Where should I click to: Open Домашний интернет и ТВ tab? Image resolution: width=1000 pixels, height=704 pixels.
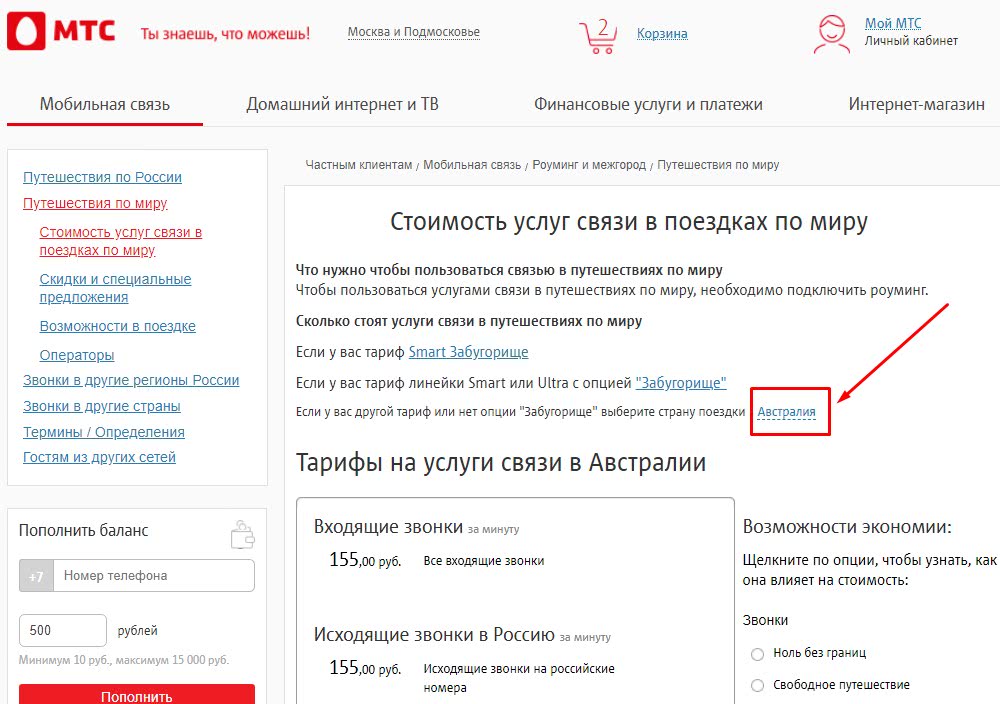342,104
